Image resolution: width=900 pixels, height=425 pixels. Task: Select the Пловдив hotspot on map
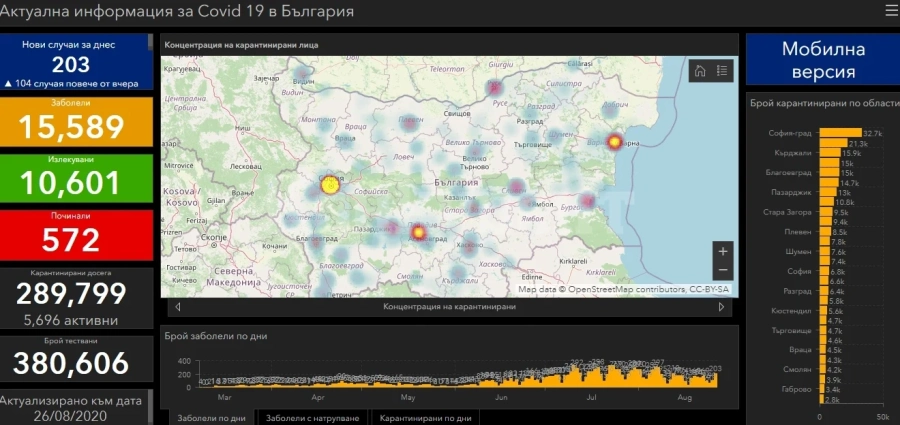418,233
